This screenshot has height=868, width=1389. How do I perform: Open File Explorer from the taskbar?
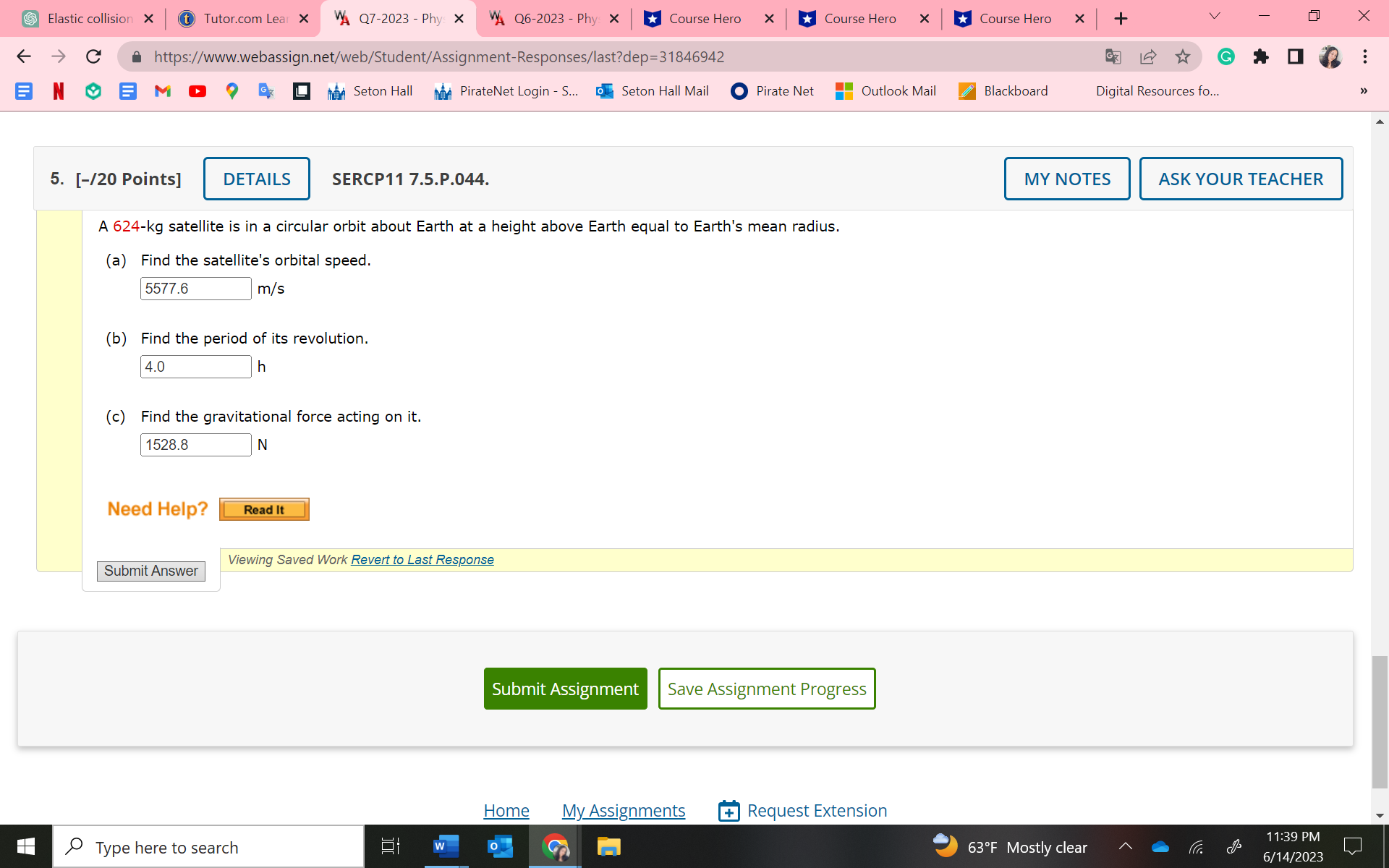pos(608,846)
